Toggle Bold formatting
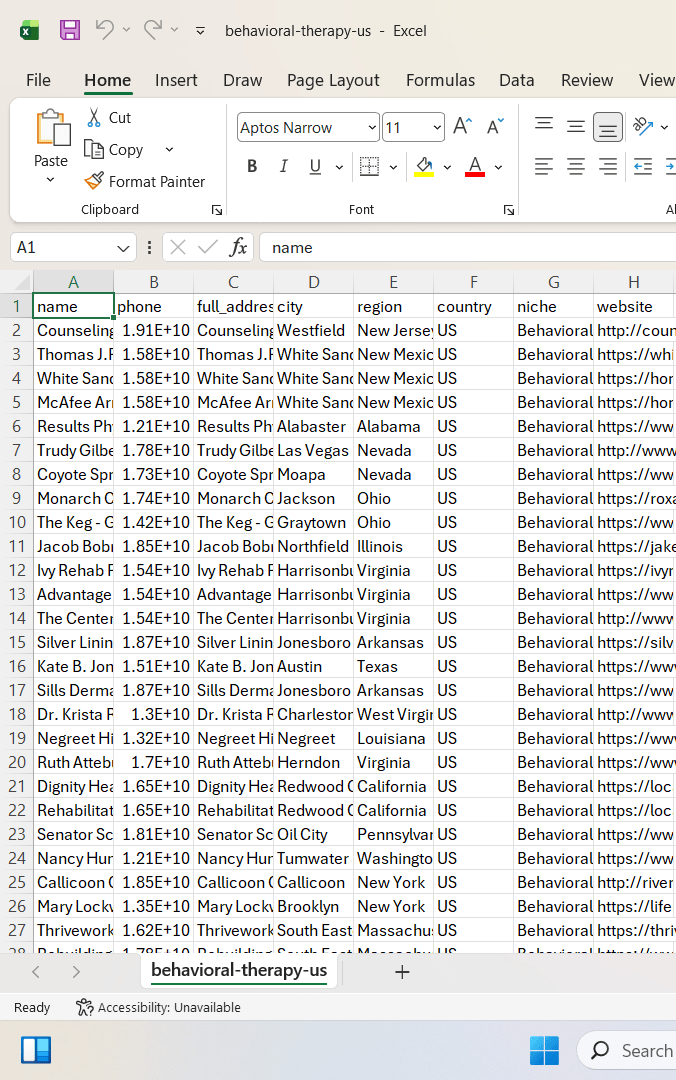The width and height of the screenshot is (676, 1080). (252, 166)
